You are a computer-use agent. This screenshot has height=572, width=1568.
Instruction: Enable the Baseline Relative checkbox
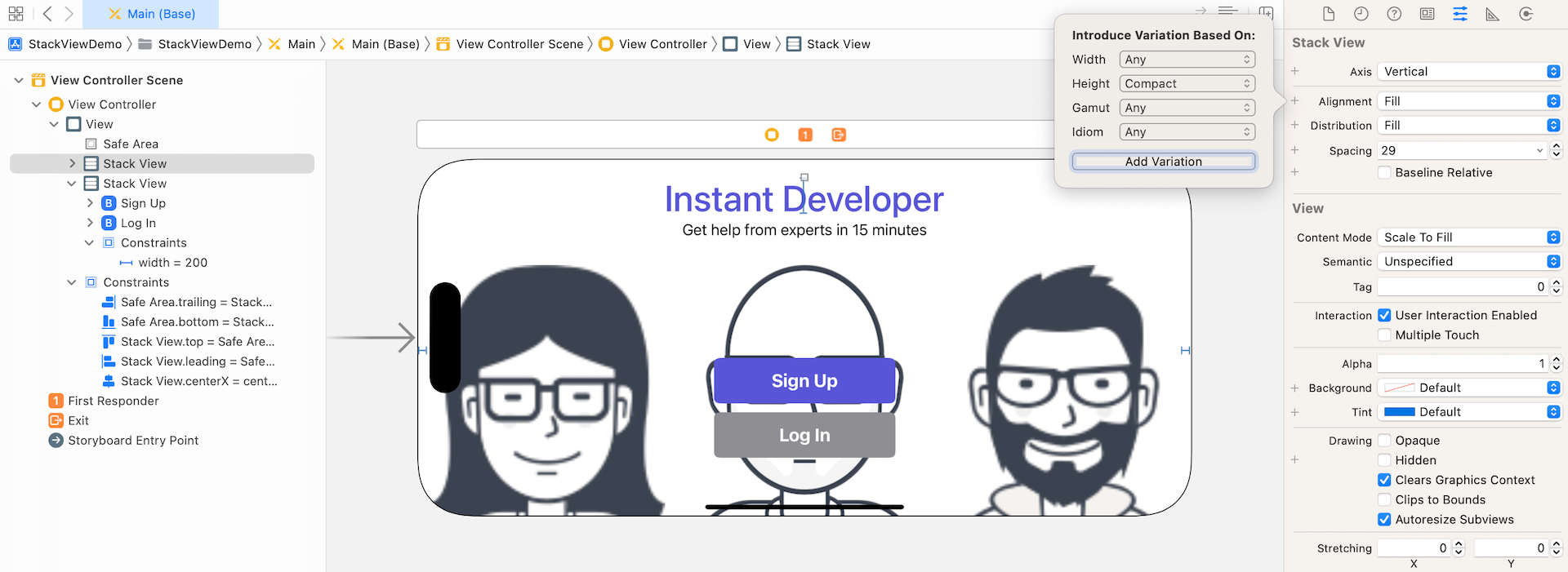click(1384, 172)
